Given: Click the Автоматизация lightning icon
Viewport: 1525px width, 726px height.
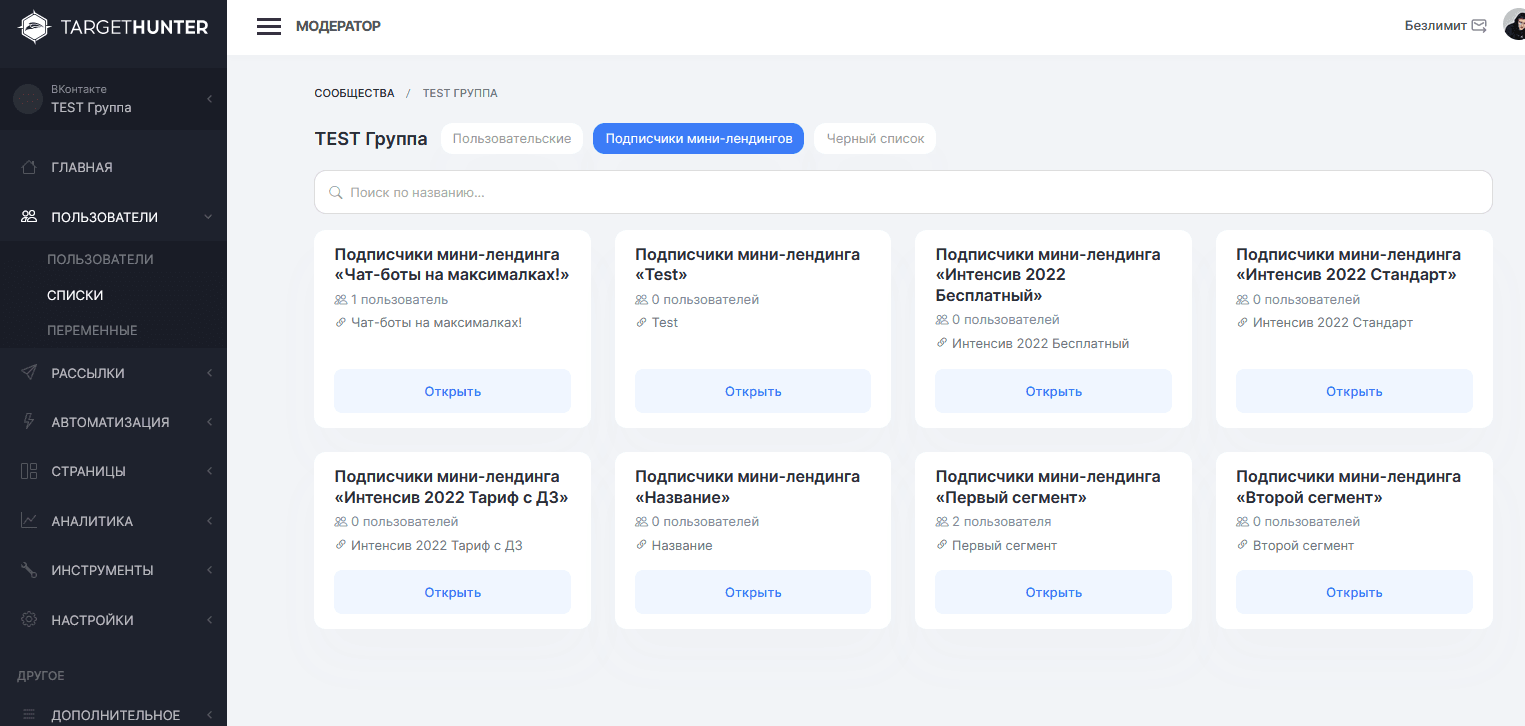Looking at the screenshot, I should (30, 422).
